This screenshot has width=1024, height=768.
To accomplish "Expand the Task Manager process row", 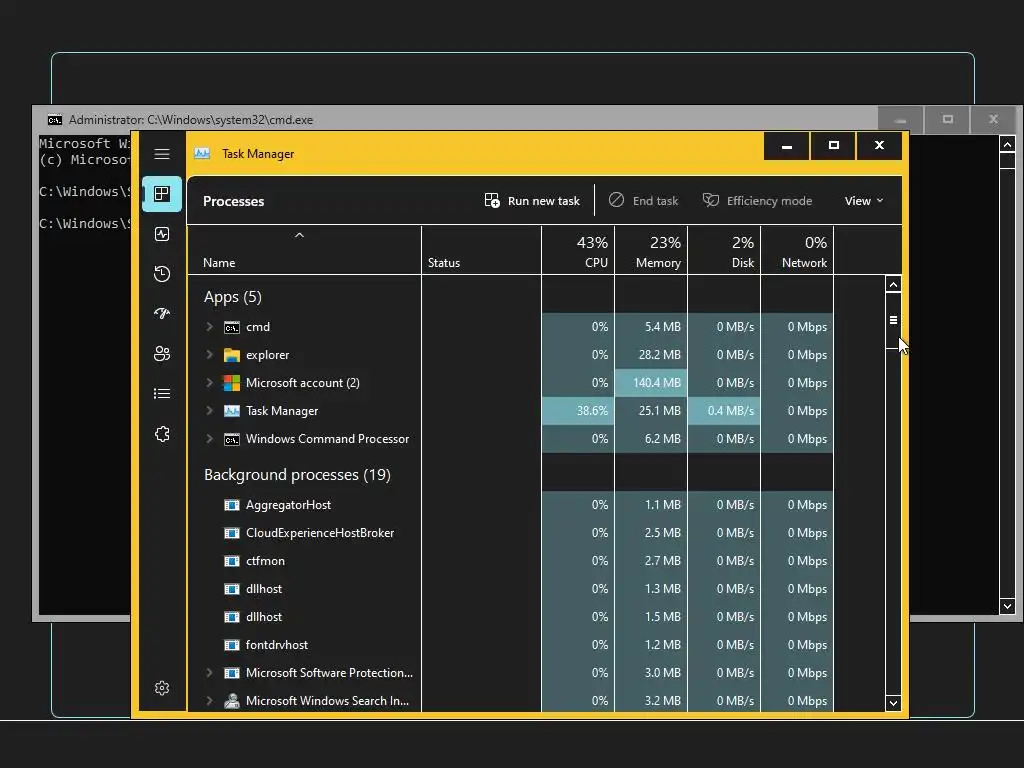I will pyautogui.click(x=210, y=411).
